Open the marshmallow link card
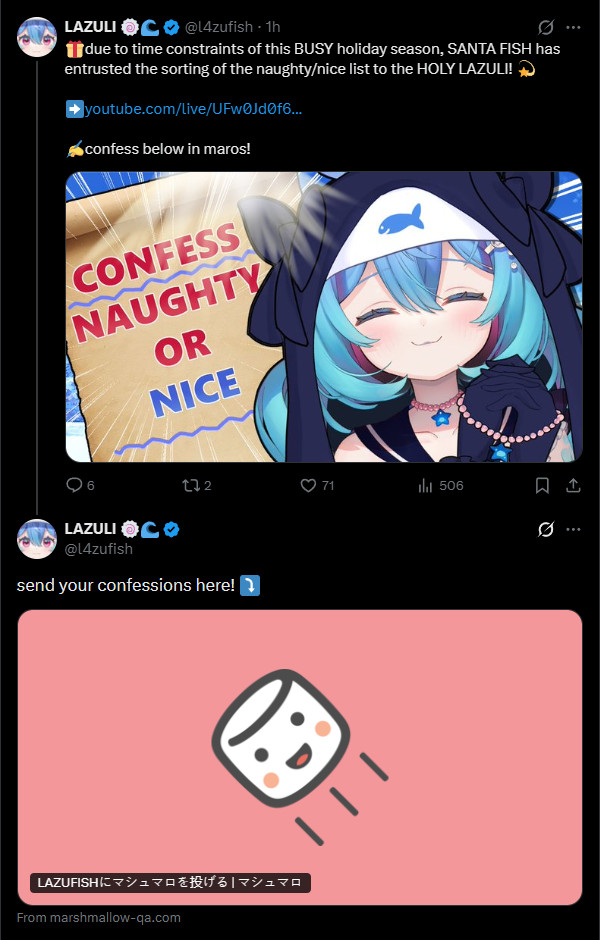The image size is (600, 940). (300, 757)
